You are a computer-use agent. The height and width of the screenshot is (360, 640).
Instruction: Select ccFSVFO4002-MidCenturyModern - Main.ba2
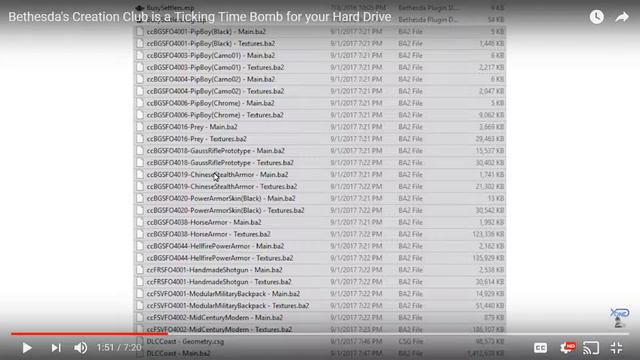click(x=214, y=318)
